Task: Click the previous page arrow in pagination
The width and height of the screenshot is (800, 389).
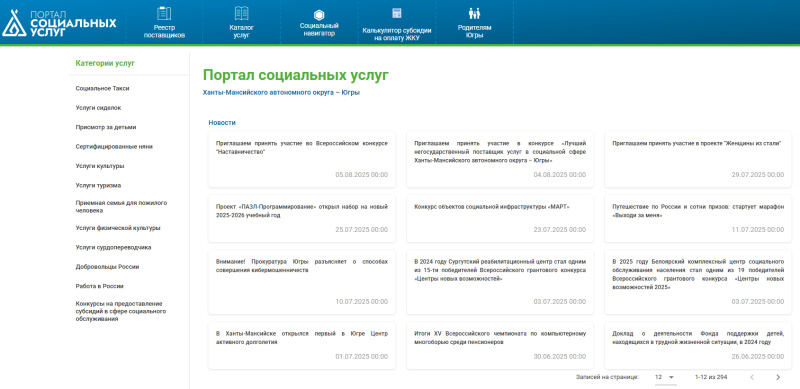Action: tap(752, 377)
